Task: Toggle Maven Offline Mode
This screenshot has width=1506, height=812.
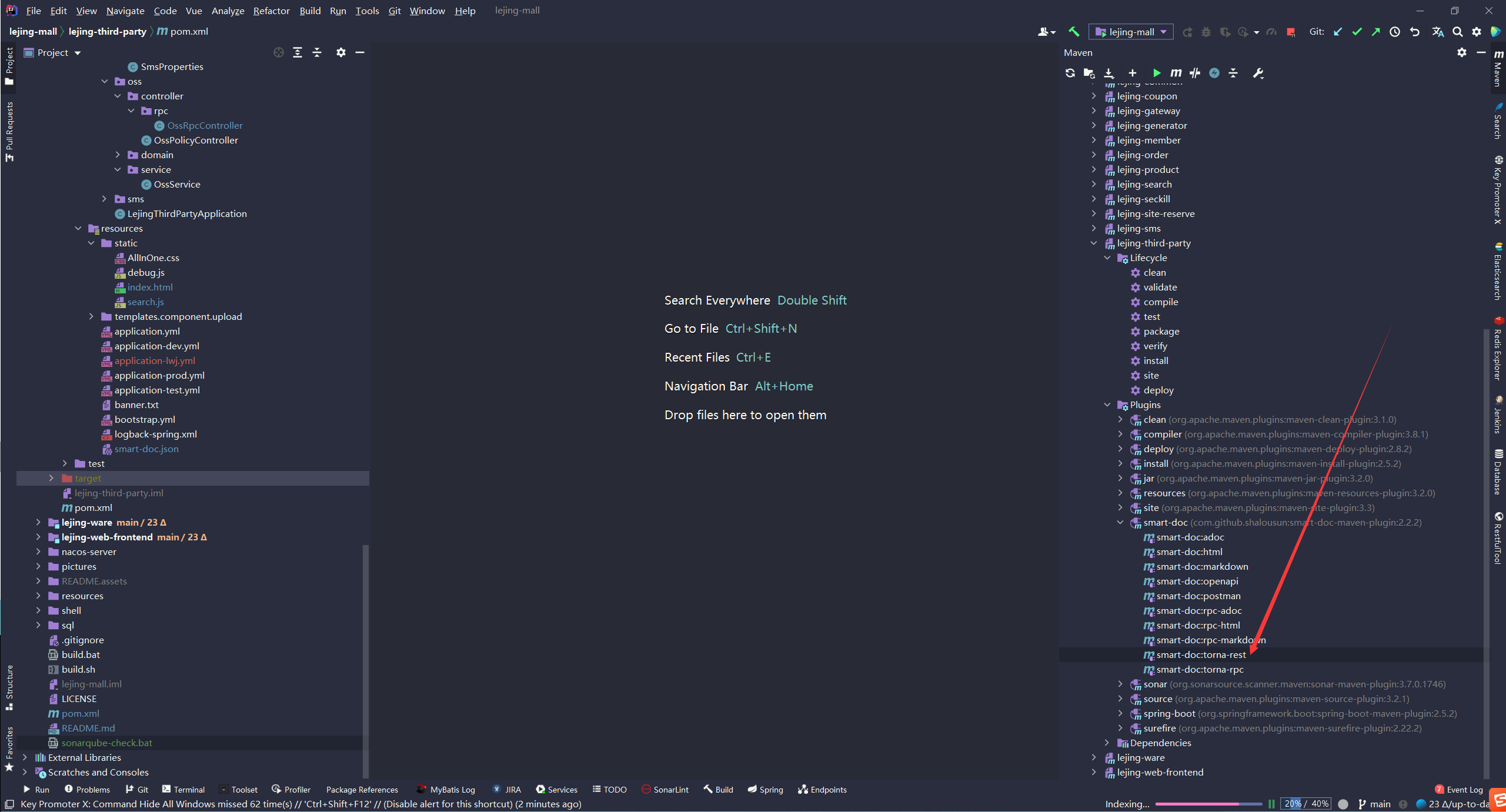Action: [1195, 73]
